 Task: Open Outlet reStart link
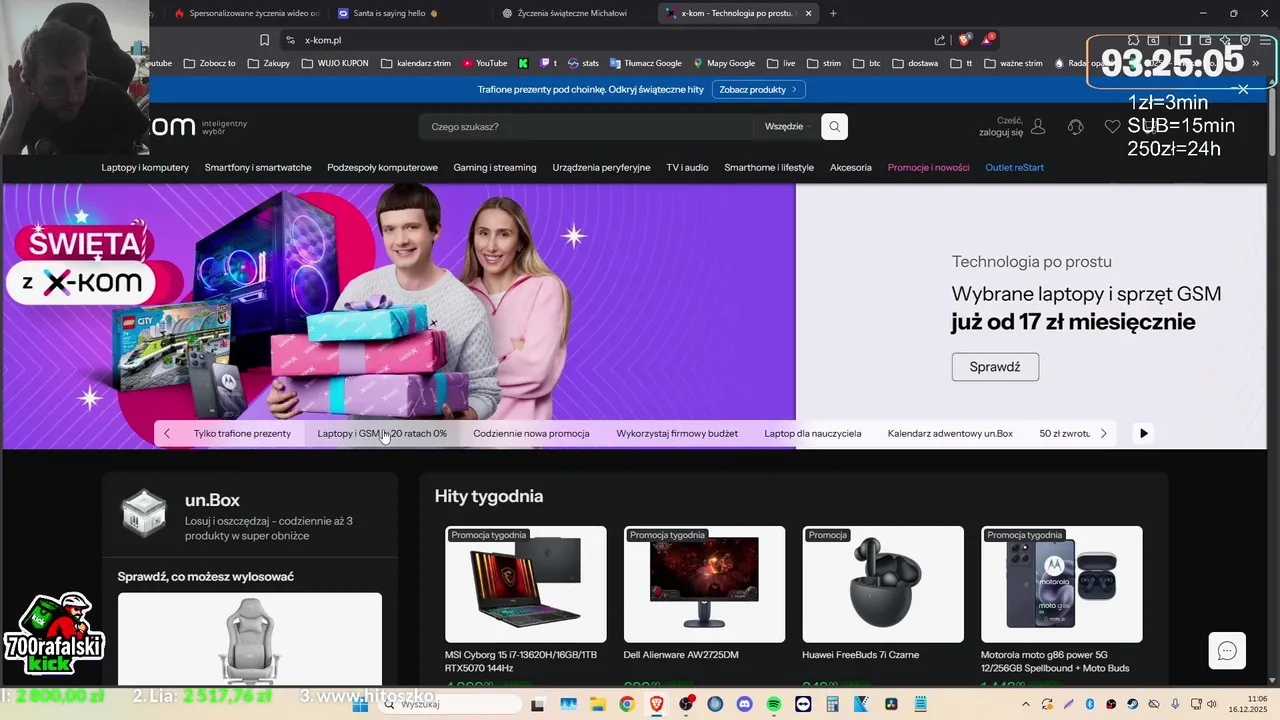(1014, 167)
